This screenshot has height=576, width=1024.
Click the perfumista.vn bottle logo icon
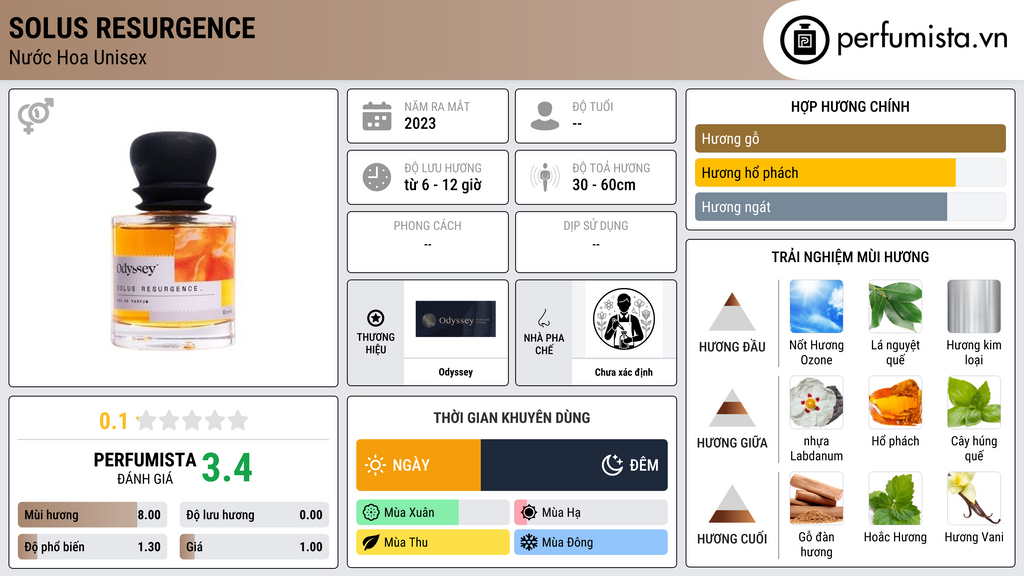804,40
